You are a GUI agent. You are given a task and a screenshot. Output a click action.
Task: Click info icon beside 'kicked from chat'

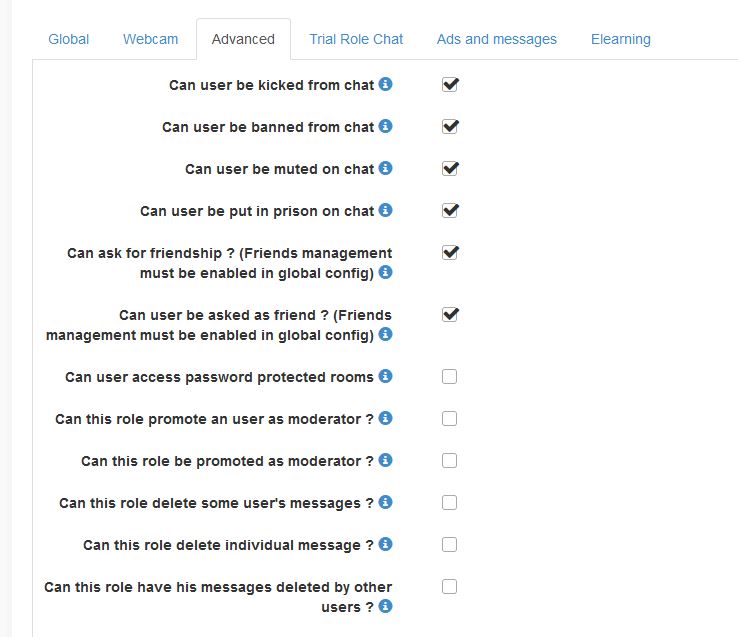pyautogui.click(x=386, y=85)
